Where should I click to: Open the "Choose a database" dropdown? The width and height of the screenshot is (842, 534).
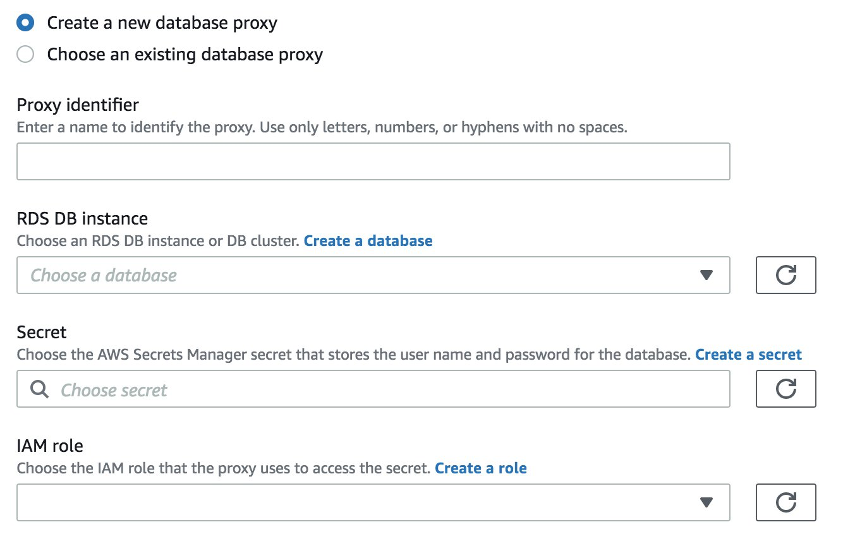360,276
